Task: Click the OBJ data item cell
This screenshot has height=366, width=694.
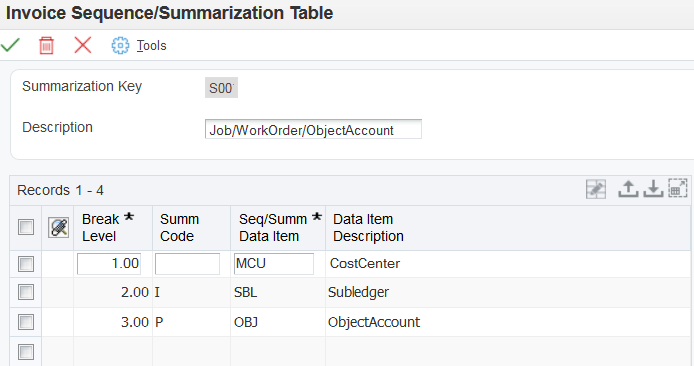Action: tap(278, 322)
